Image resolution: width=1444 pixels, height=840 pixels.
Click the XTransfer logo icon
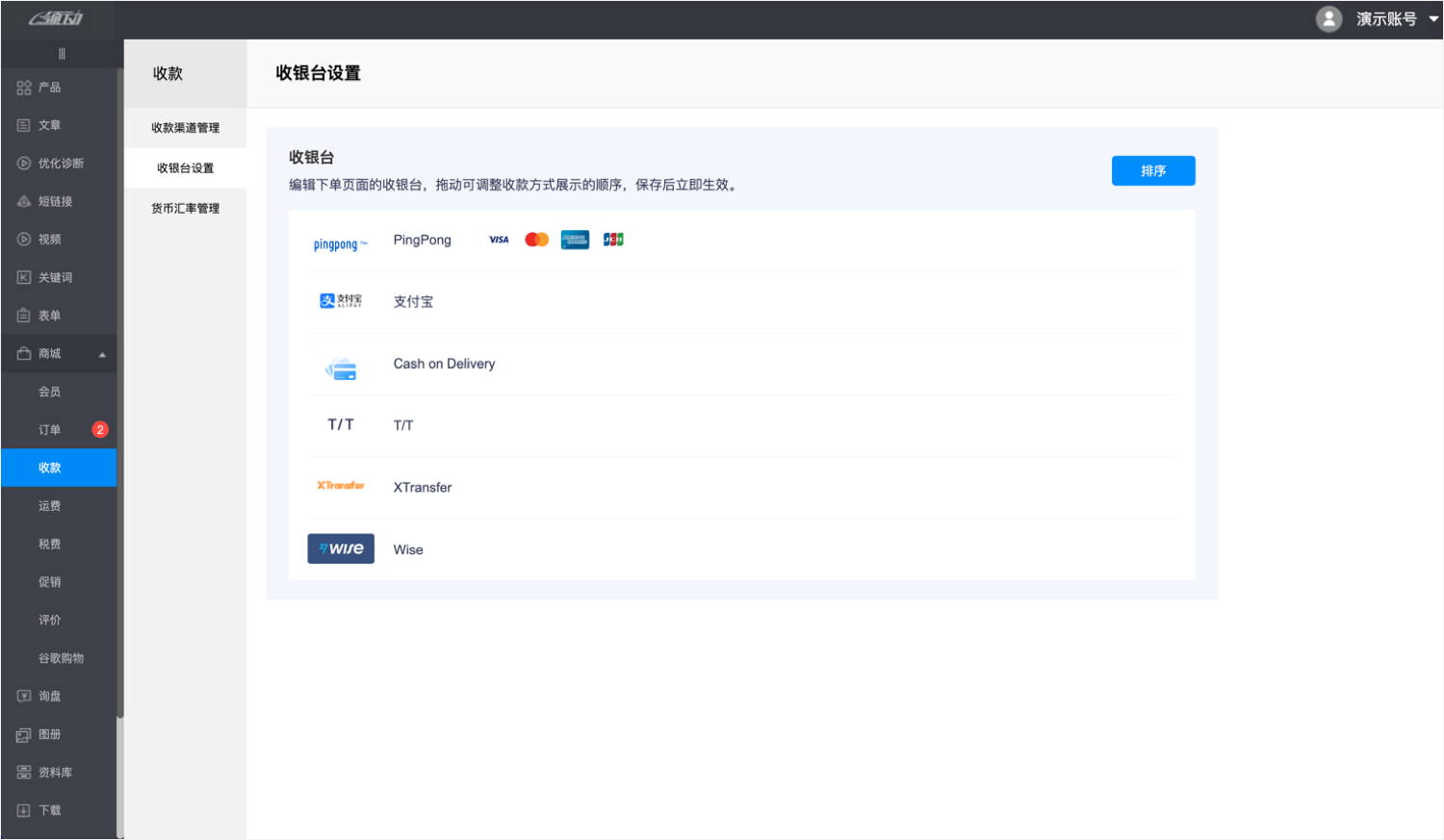[341, 486]
